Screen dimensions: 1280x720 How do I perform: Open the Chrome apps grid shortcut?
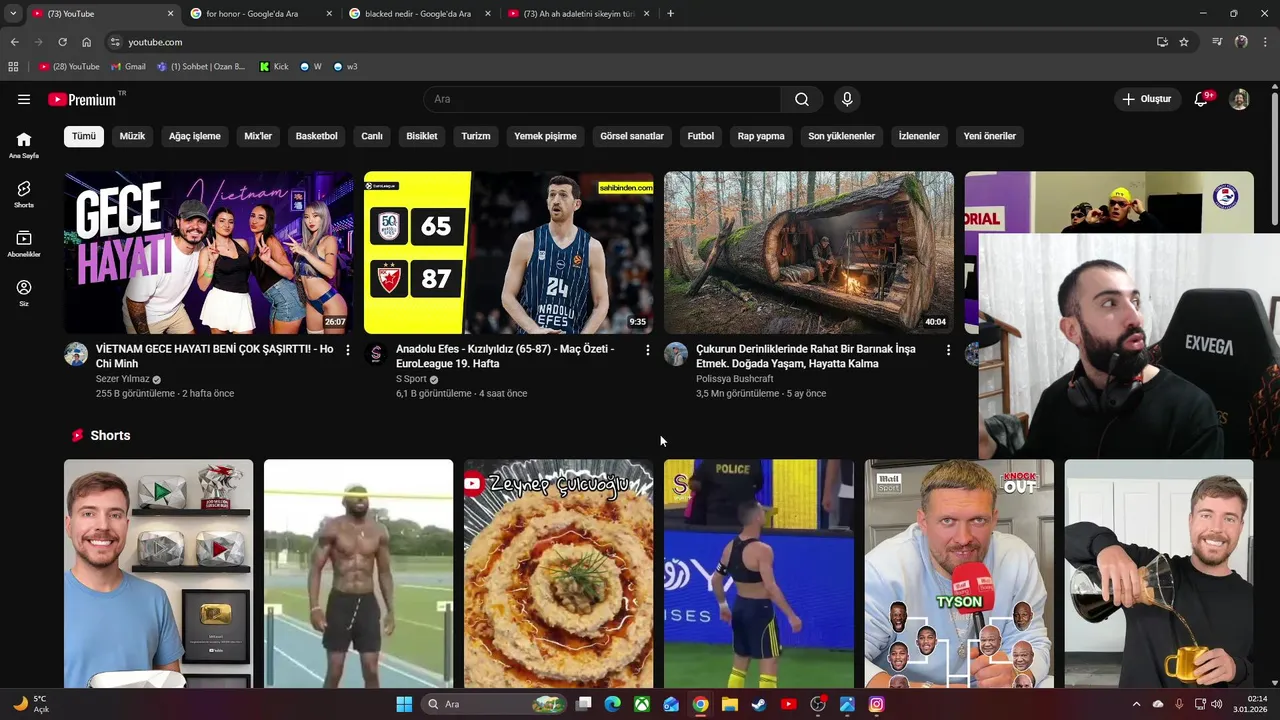coord(13,67)
